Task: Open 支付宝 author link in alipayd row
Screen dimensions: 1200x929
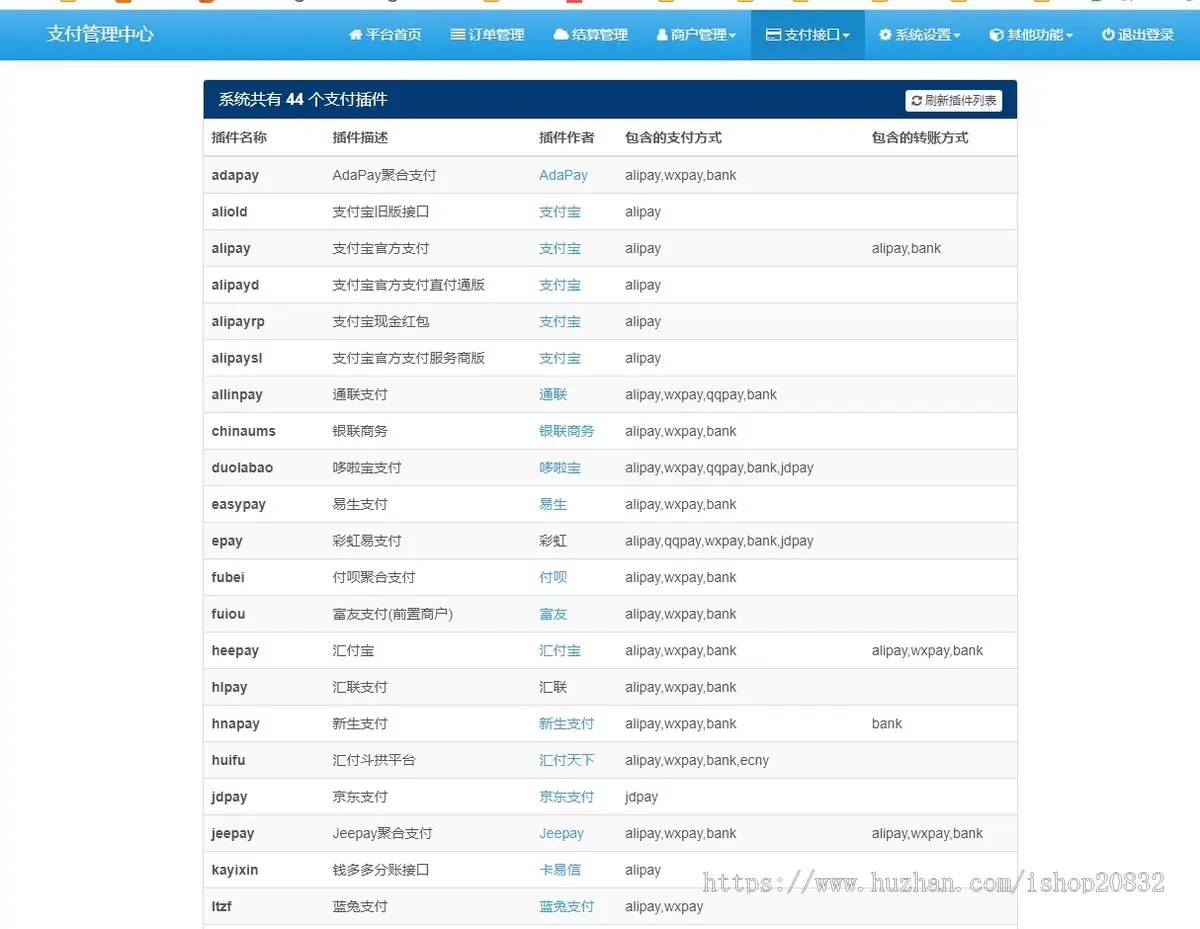Action: pyautogui.click(x=560, y=285)
